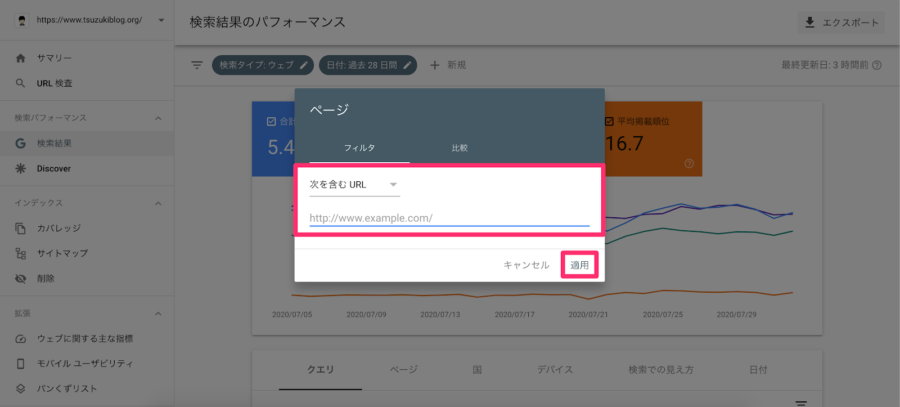900x407 pixels.
Task: Click the モバイル ユーザビリティ phone icon
Action: (21, 363)
